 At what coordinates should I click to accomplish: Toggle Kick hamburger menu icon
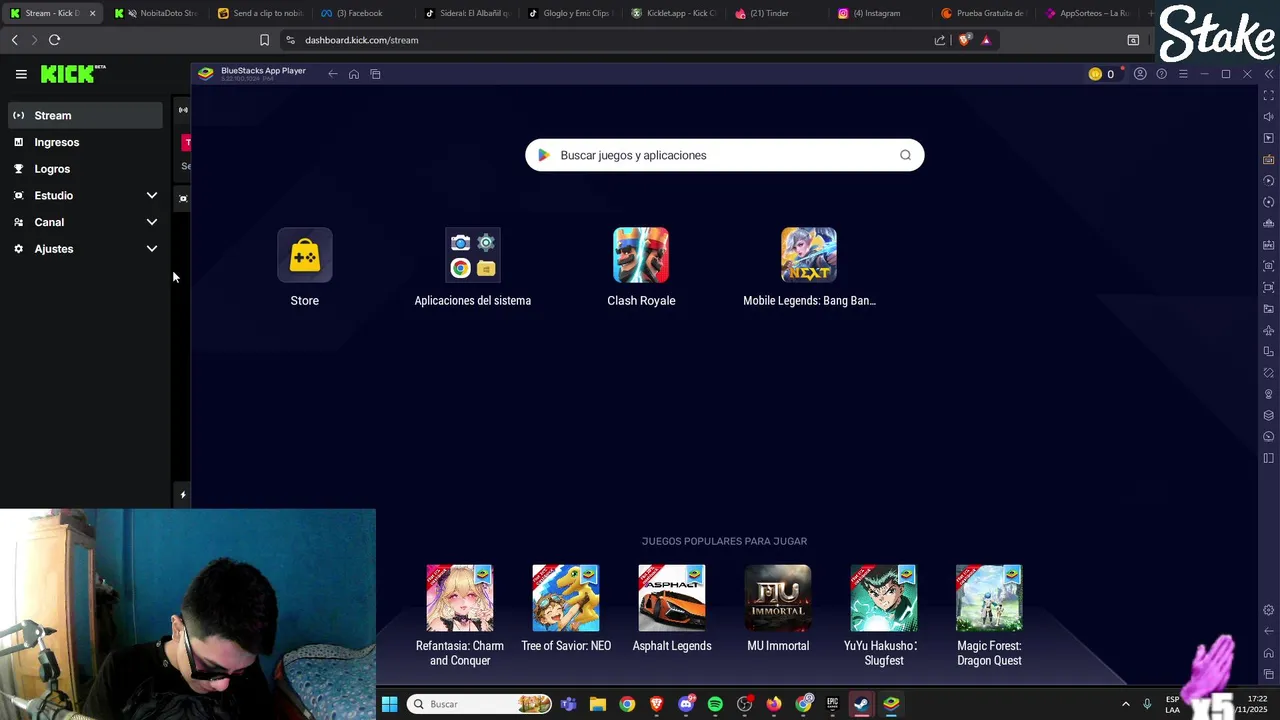point(21,74)
